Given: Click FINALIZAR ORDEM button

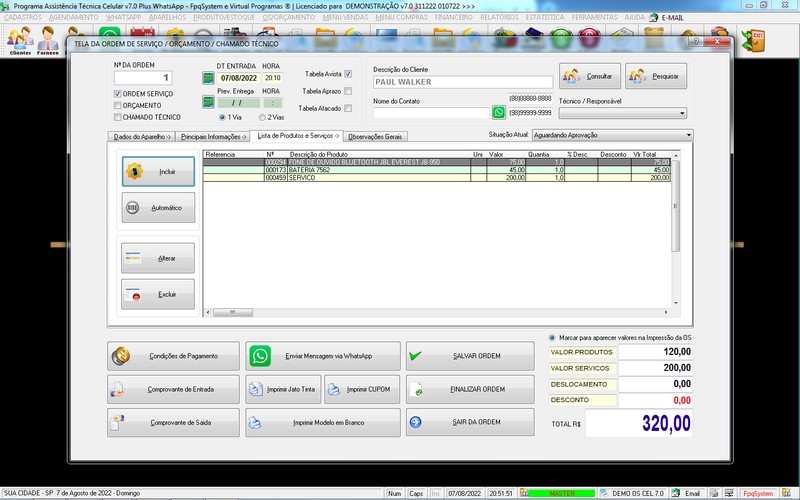Looking at the screenshot, I should pos(470,389).
